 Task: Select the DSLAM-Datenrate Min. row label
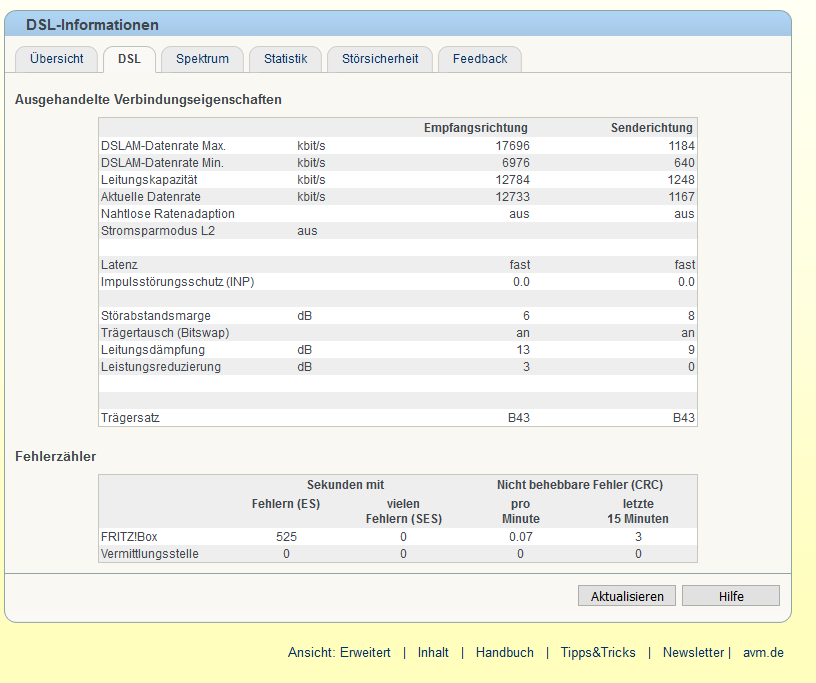pos(162,163)
